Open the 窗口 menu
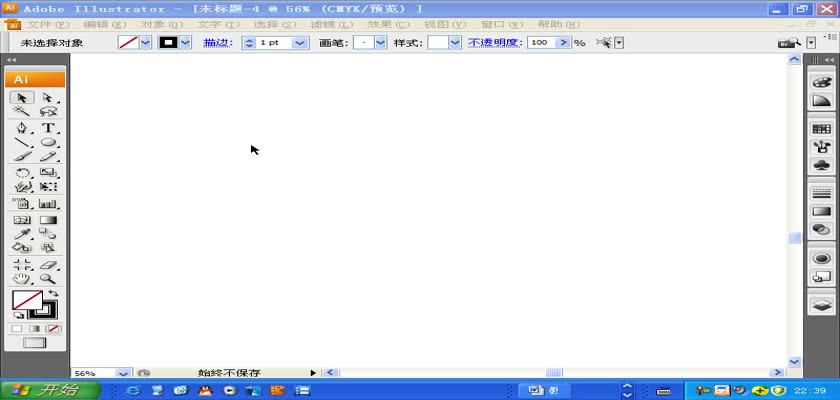Viewport: 840px width, 400px height. (x=502, y=25)
